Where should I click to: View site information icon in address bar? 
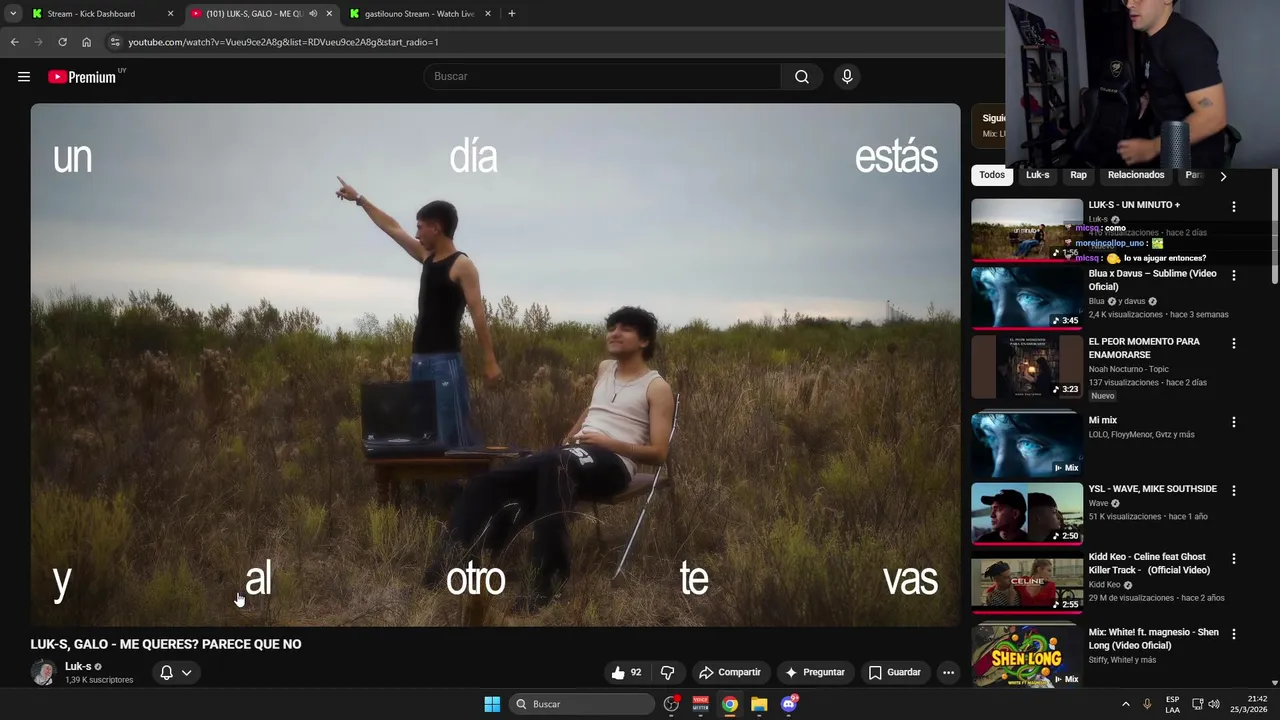115,42
